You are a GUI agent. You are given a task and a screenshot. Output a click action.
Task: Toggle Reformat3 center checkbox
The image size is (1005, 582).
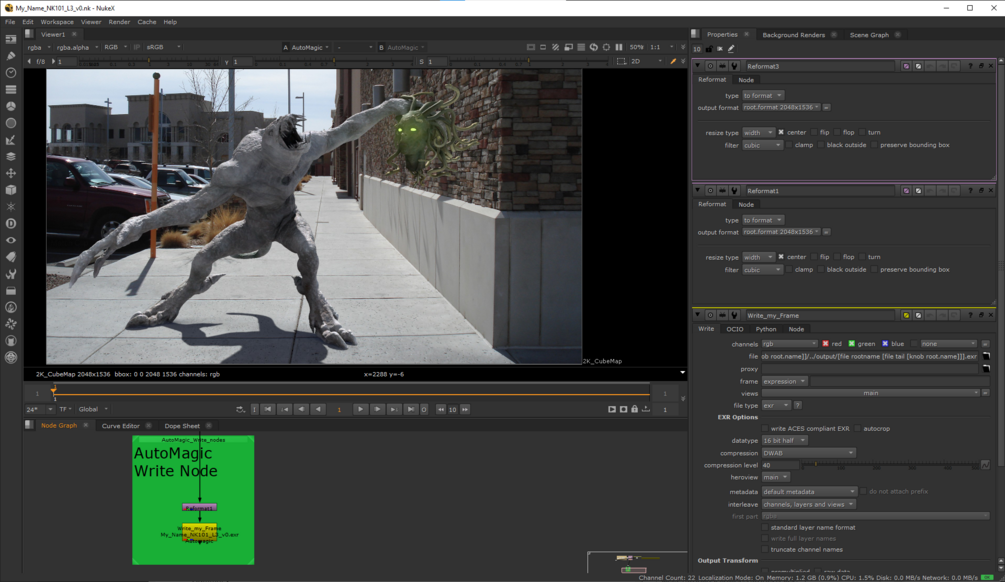click(x=781, y=132)
